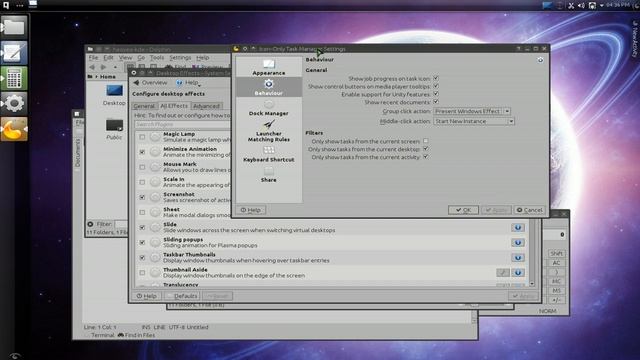This screenshot has width=640, height=360.
Task: Open Dolphin Tools menu
Action: click(x=157, y=58)
